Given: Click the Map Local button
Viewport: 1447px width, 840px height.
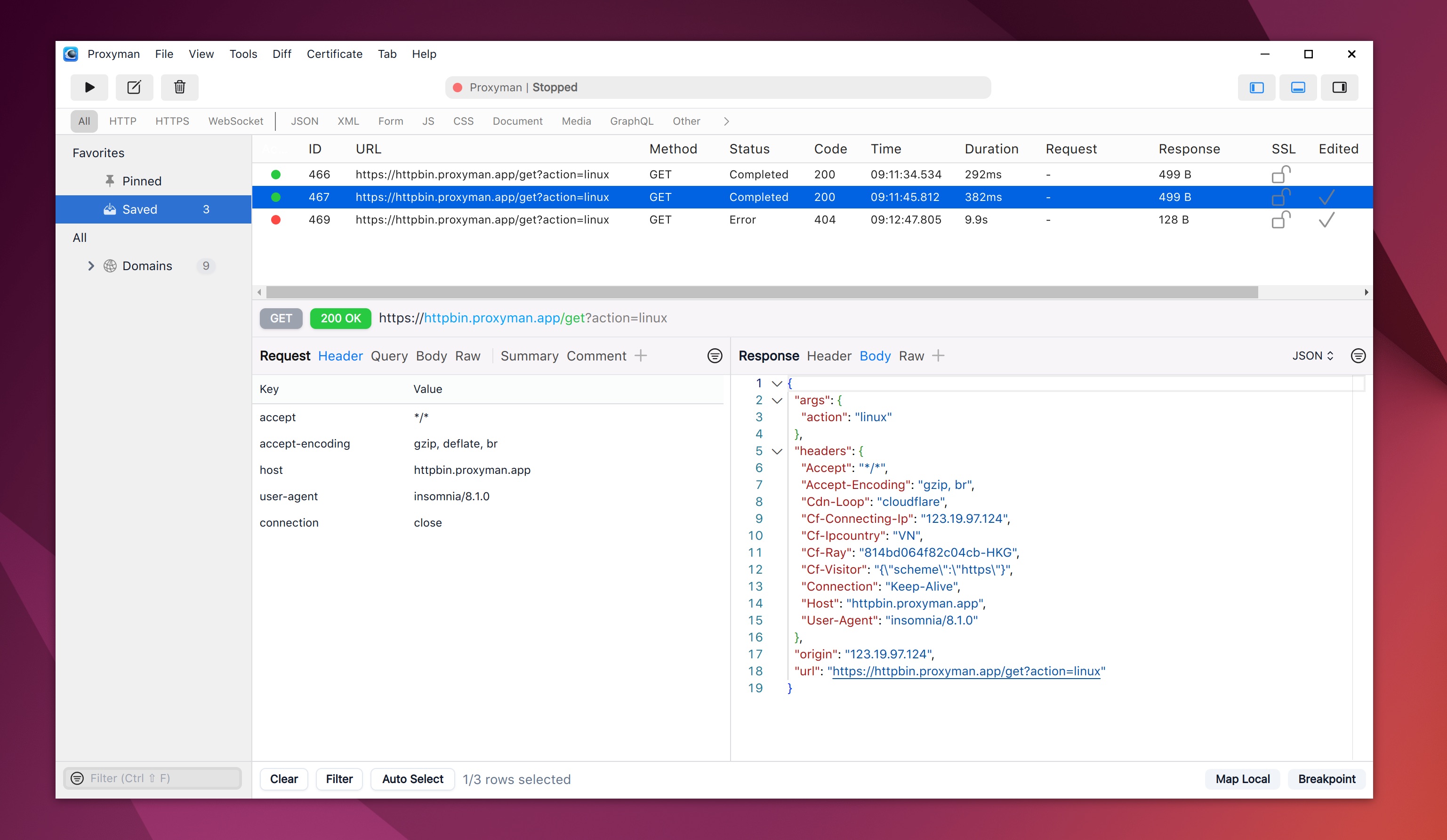Looking at the screenshot, I should [x=1242, y=778].
